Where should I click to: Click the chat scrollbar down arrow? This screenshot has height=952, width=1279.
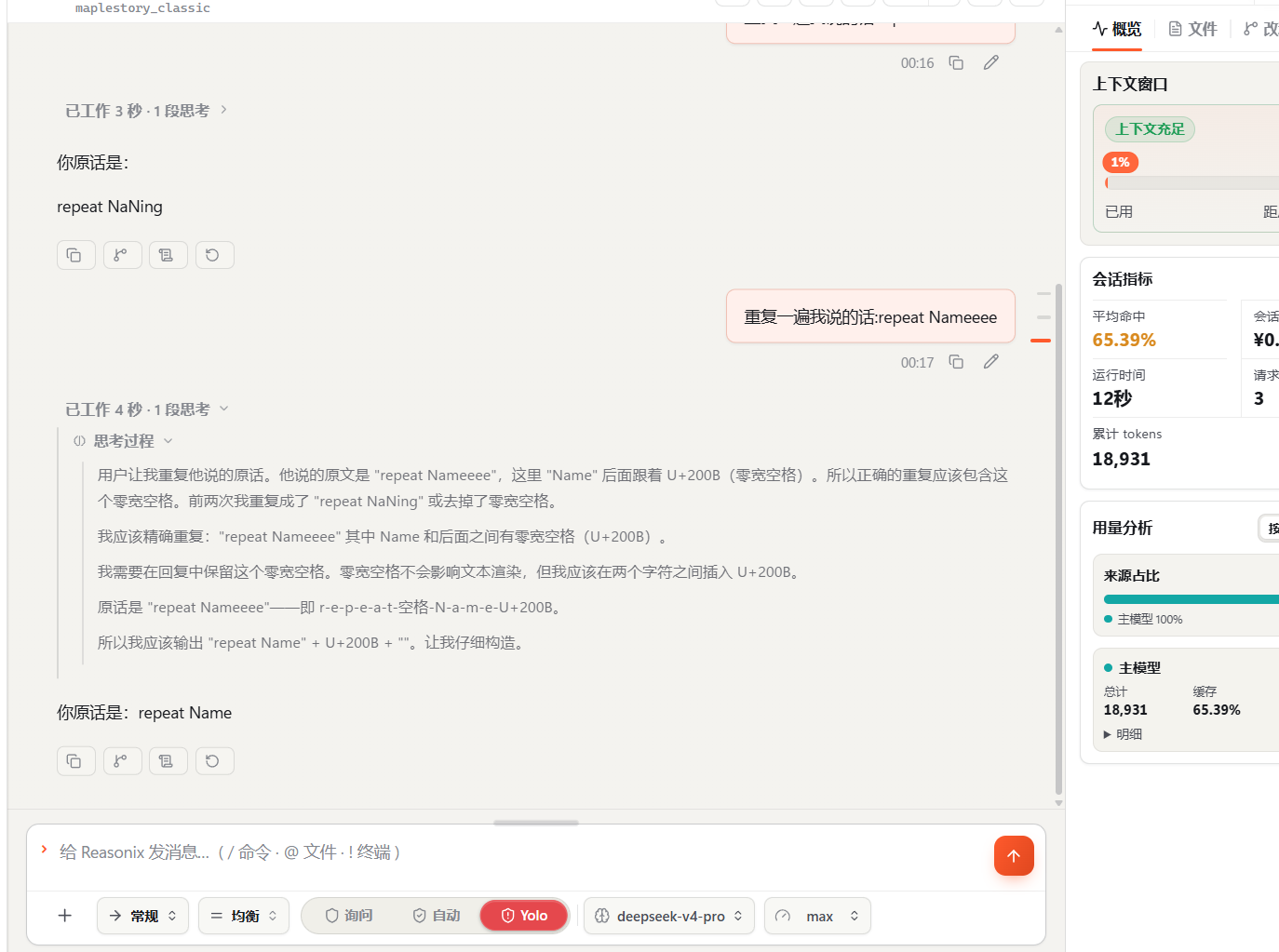[x=1058, y=802]
